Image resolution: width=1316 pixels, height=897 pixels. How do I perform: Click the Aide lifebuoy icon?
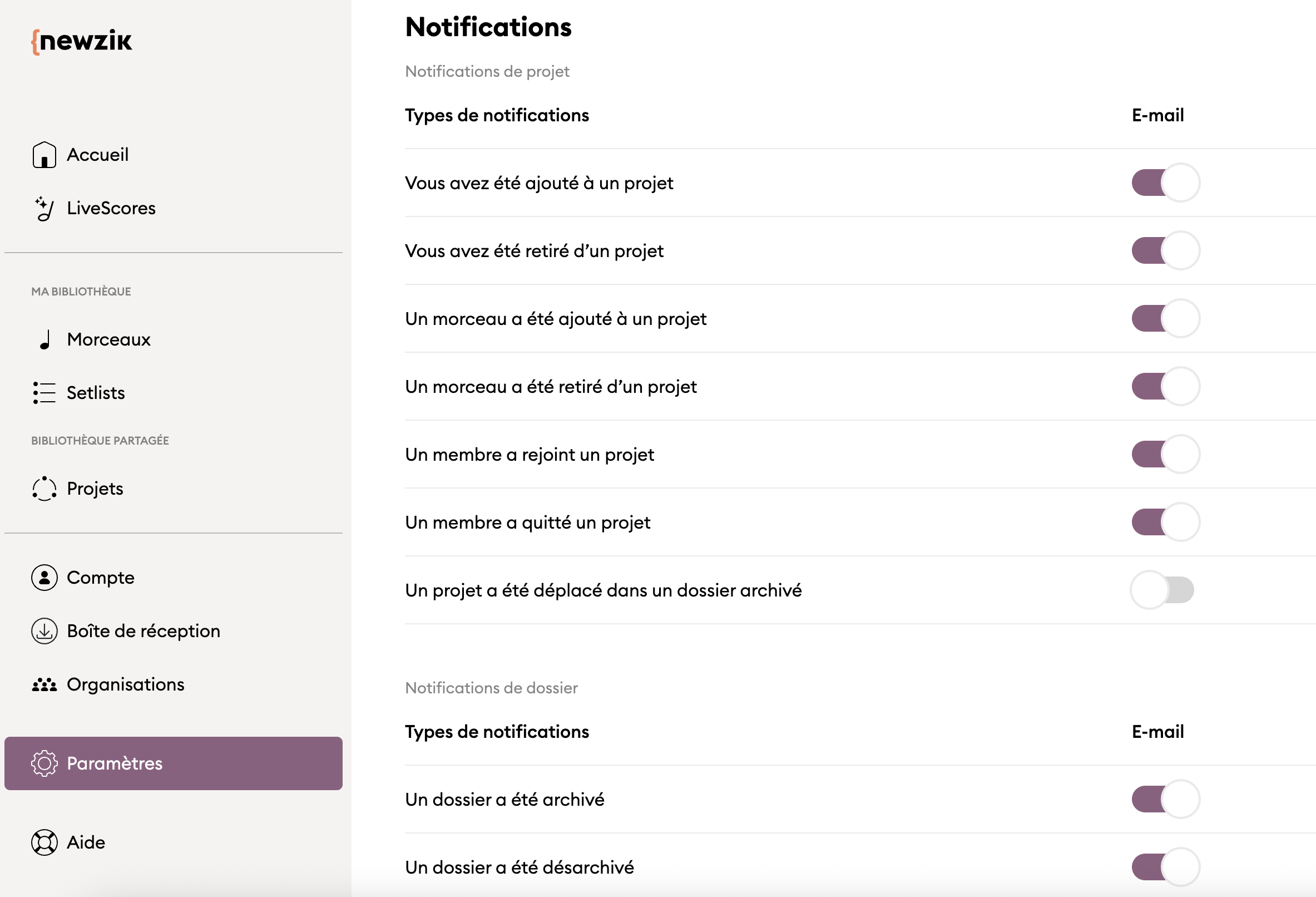point(44,842)
